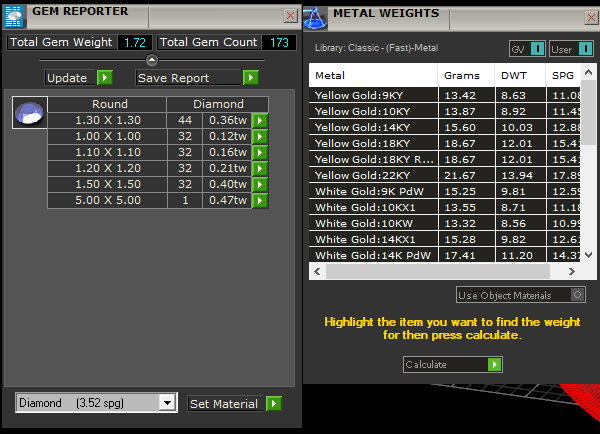The image size is (600, 434).
Task: Click the green arrow beside 0.16tw row
Action: pyautogui.click(x=260, y=153)
